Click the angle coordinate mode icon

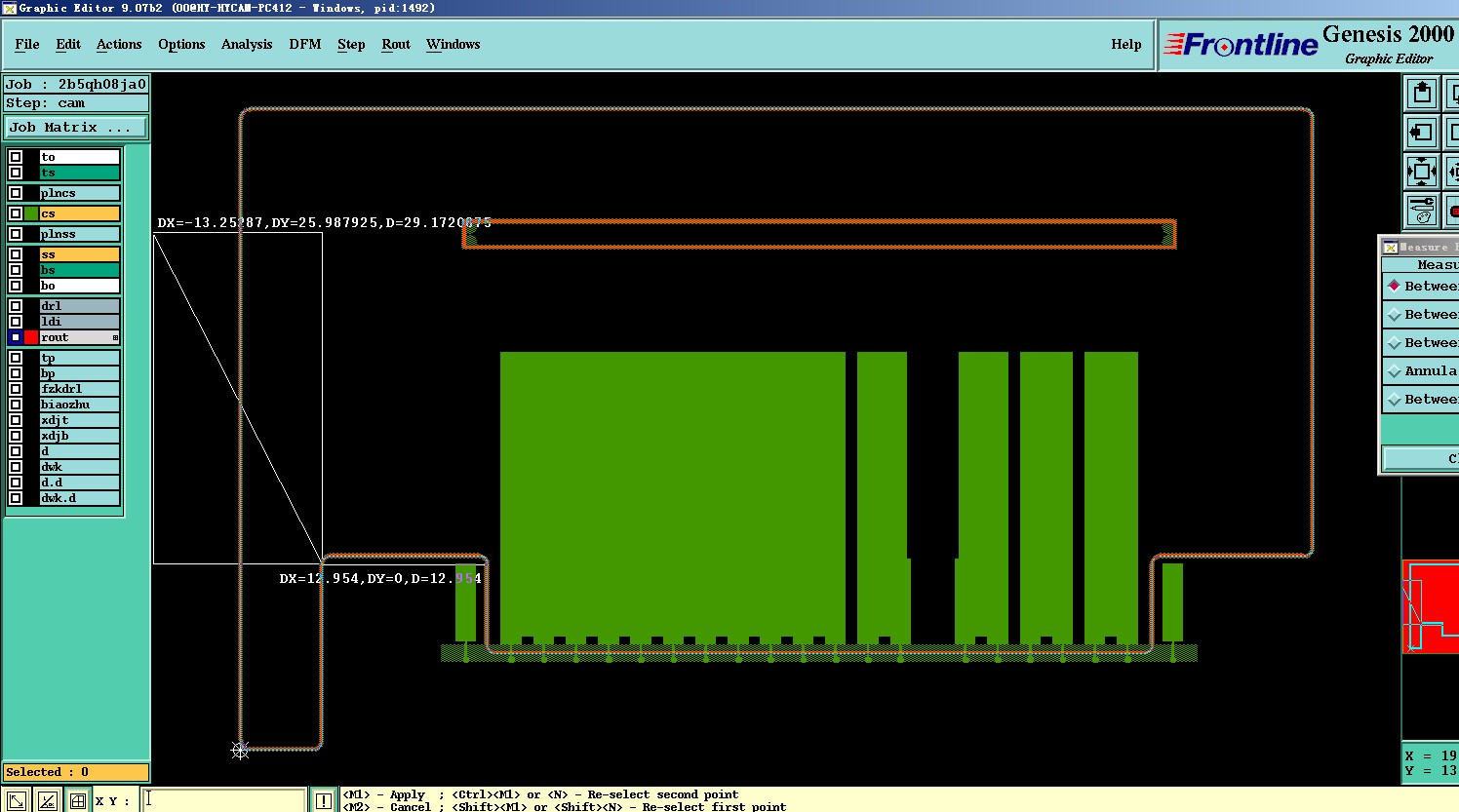[47, 801]
